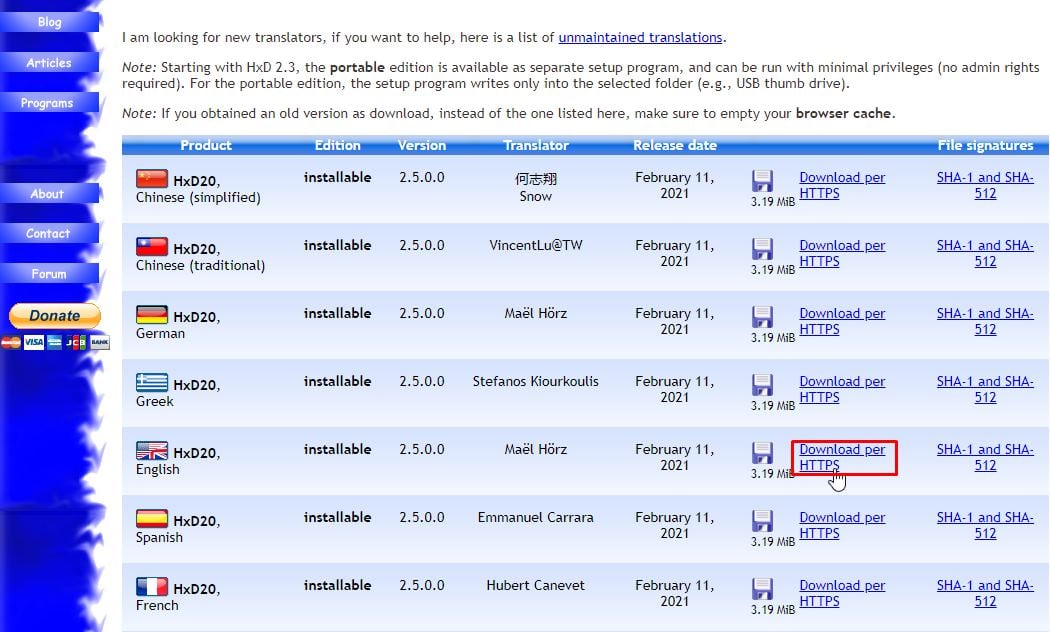This screenshot has width=1050, height=632.
Task: Click the Version column header
Action: click(x=422, y=145)
